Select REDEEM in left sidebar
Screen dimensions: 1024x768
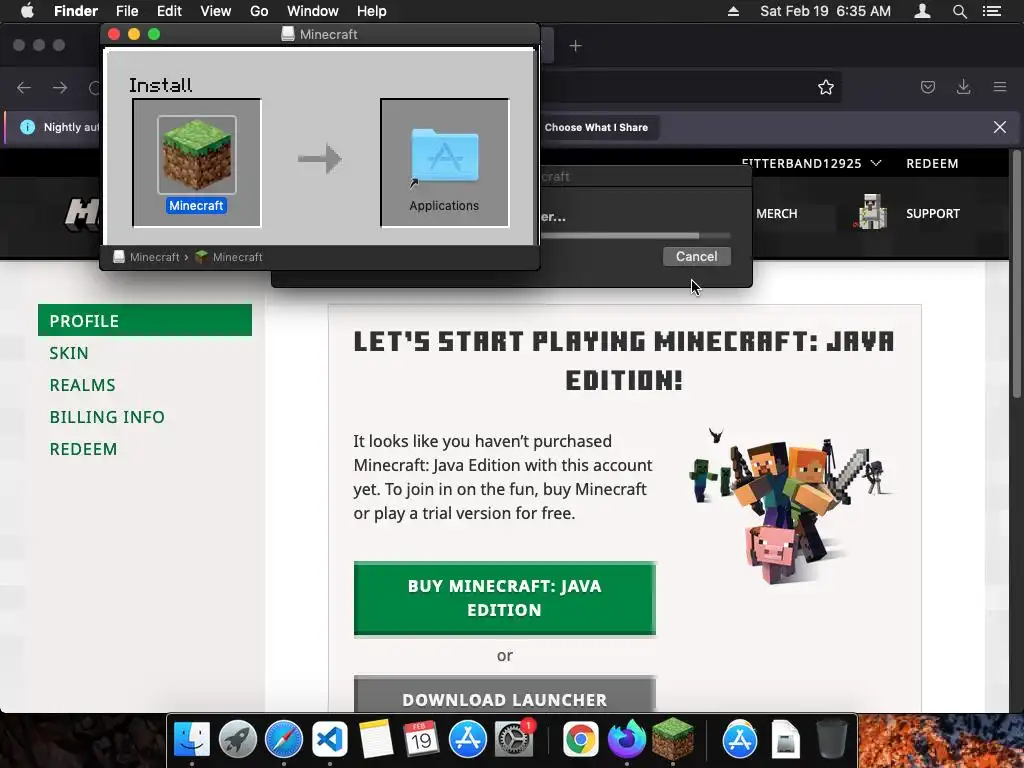83,449
